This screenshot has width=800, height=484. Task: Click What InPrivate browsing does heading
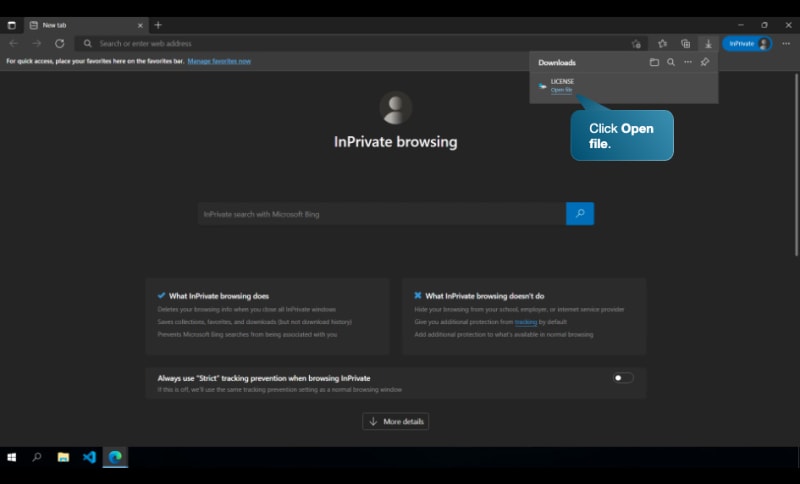coord(219,296)
